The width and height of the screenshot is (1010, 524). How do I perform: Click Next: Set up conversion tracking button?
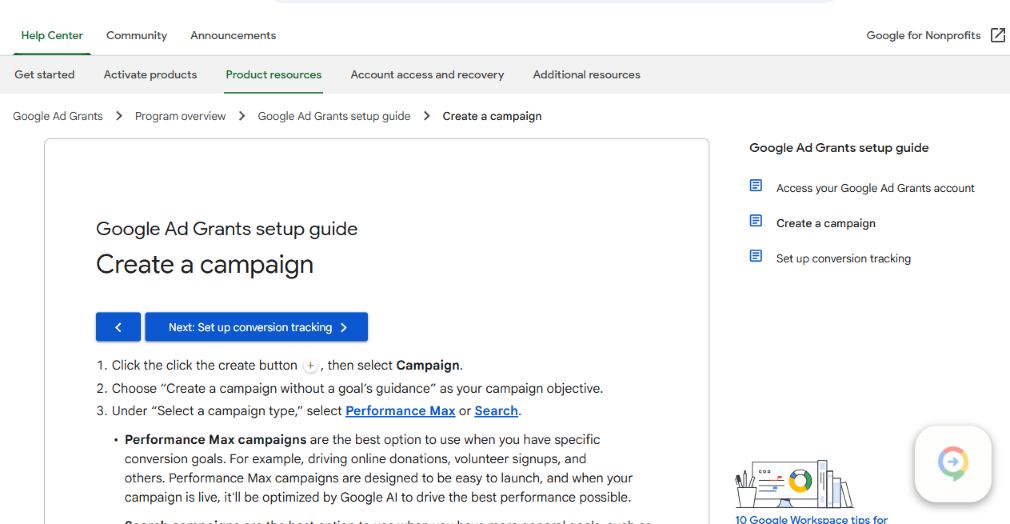256,327
